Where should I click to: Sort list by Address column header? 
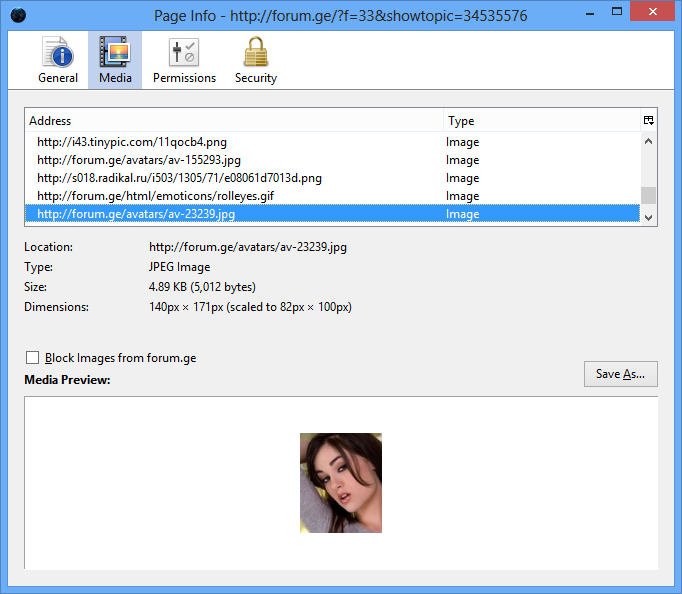coord(234,120)
